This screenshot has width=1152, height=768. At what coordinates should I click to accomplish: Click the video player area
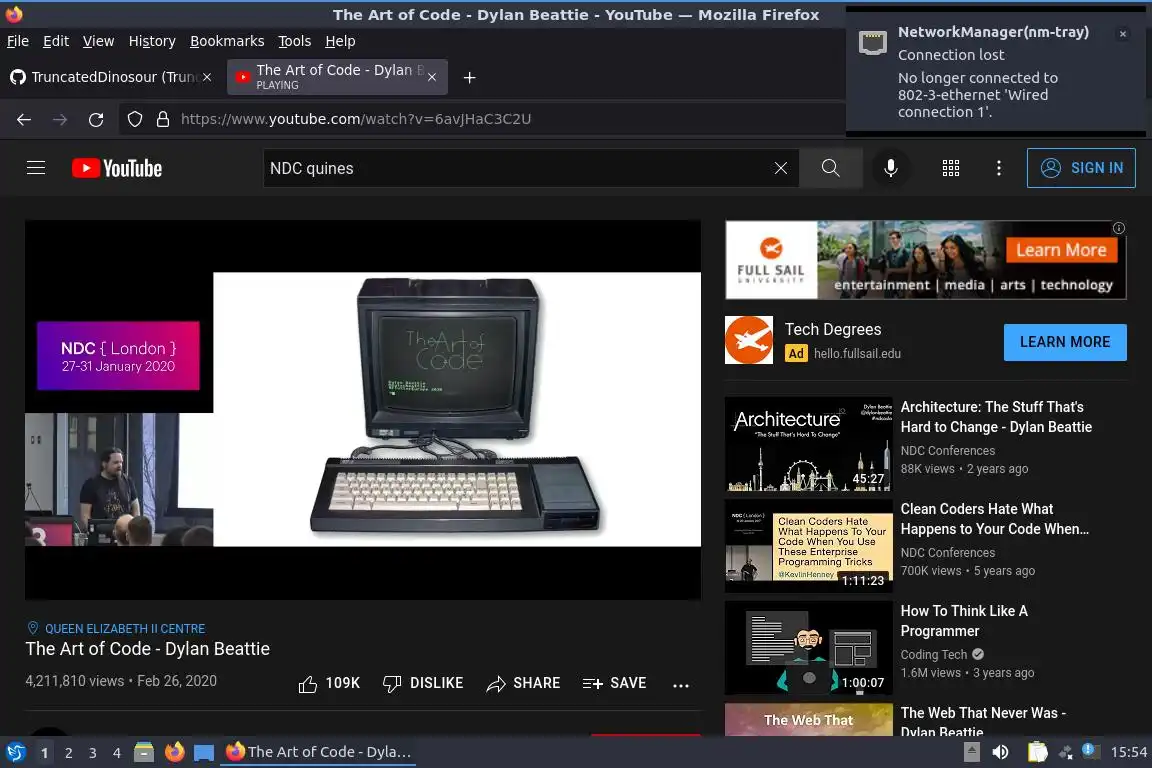(x=363, y=409)
